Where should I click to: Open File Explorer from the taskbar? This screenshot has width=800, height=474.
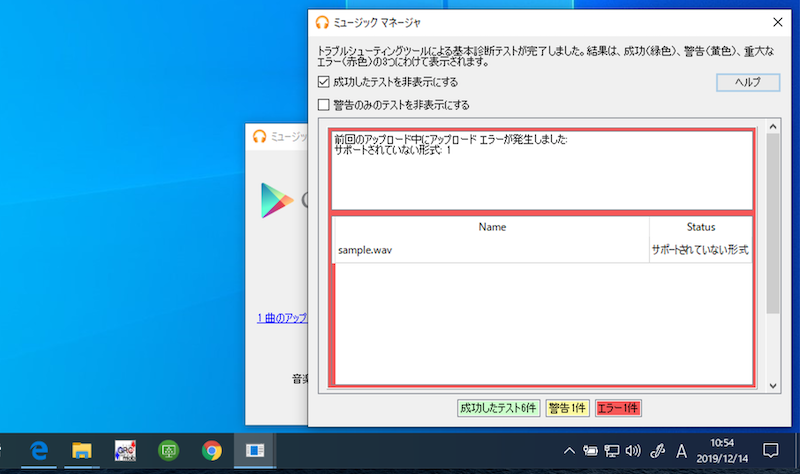[83, 450]
